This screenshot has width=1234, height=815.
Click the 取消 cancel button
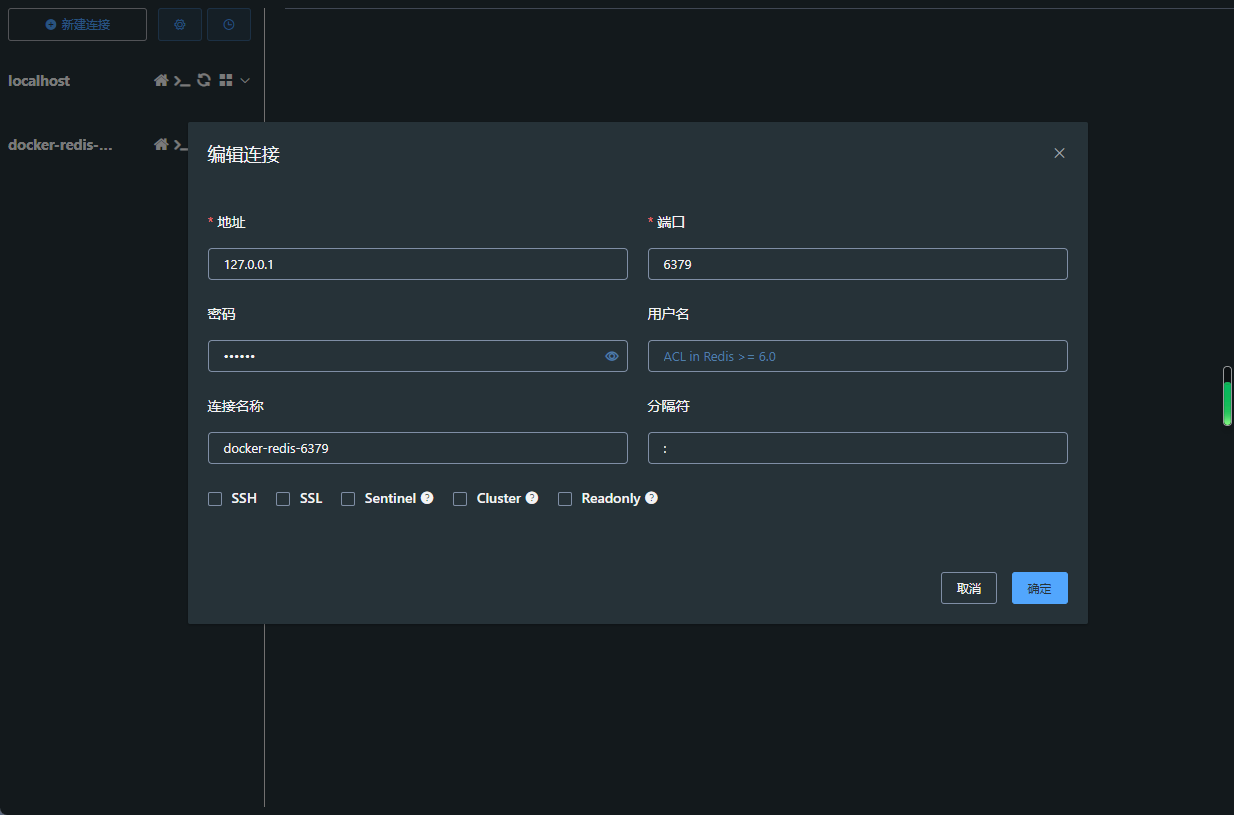pos(969,588)
